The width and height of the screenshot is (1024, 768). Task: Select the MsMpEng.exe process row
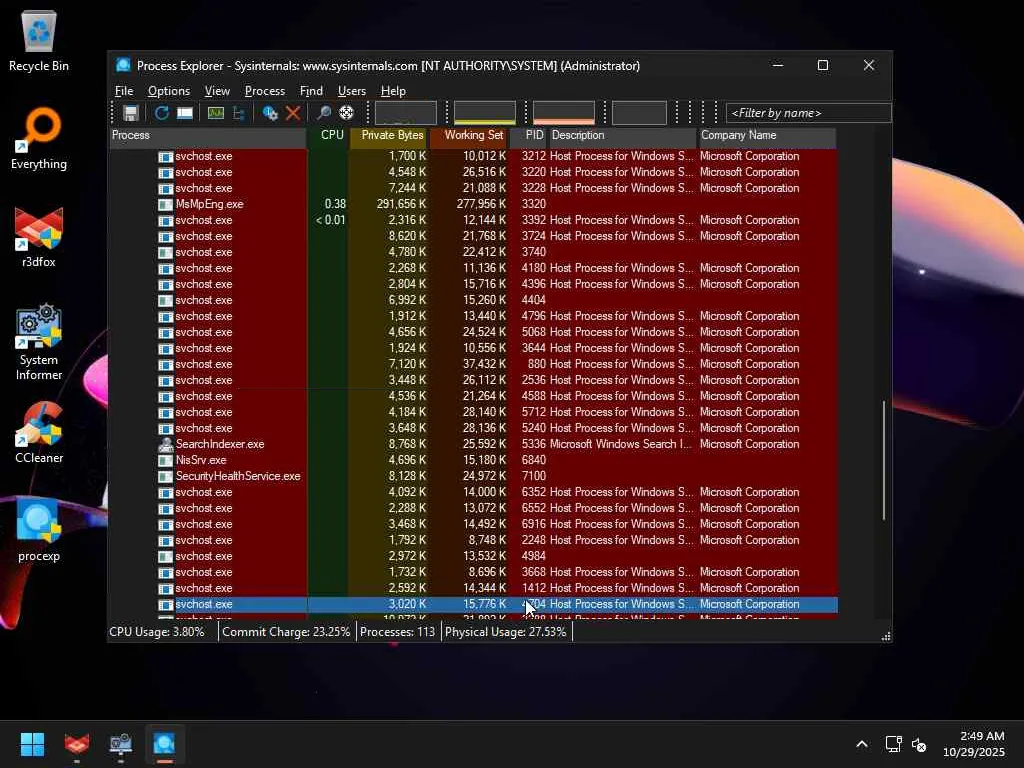(473, 204)
